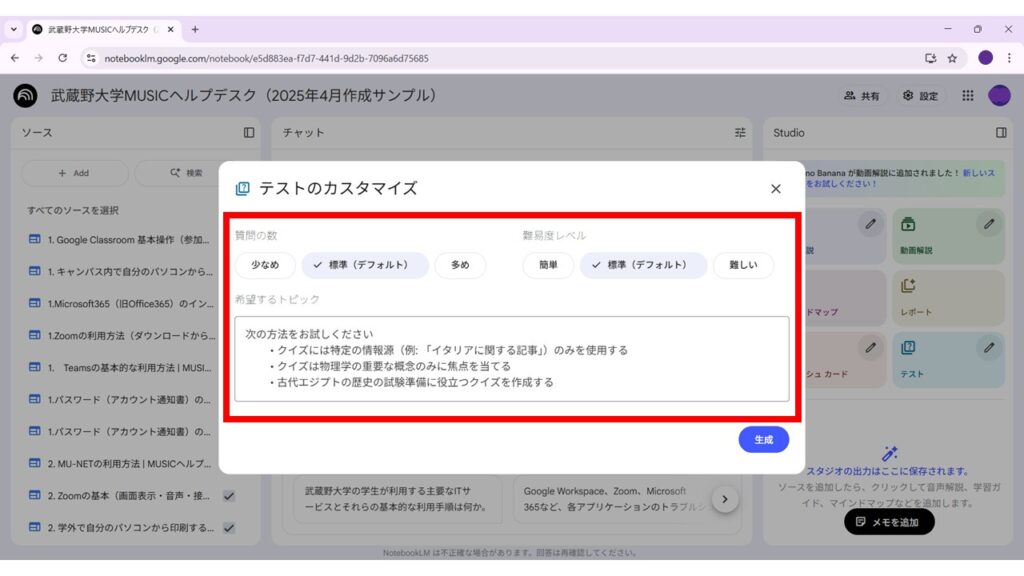Edit the テスト tile pencil icon
Screen dimensions: 1024x576
point(989,348)
